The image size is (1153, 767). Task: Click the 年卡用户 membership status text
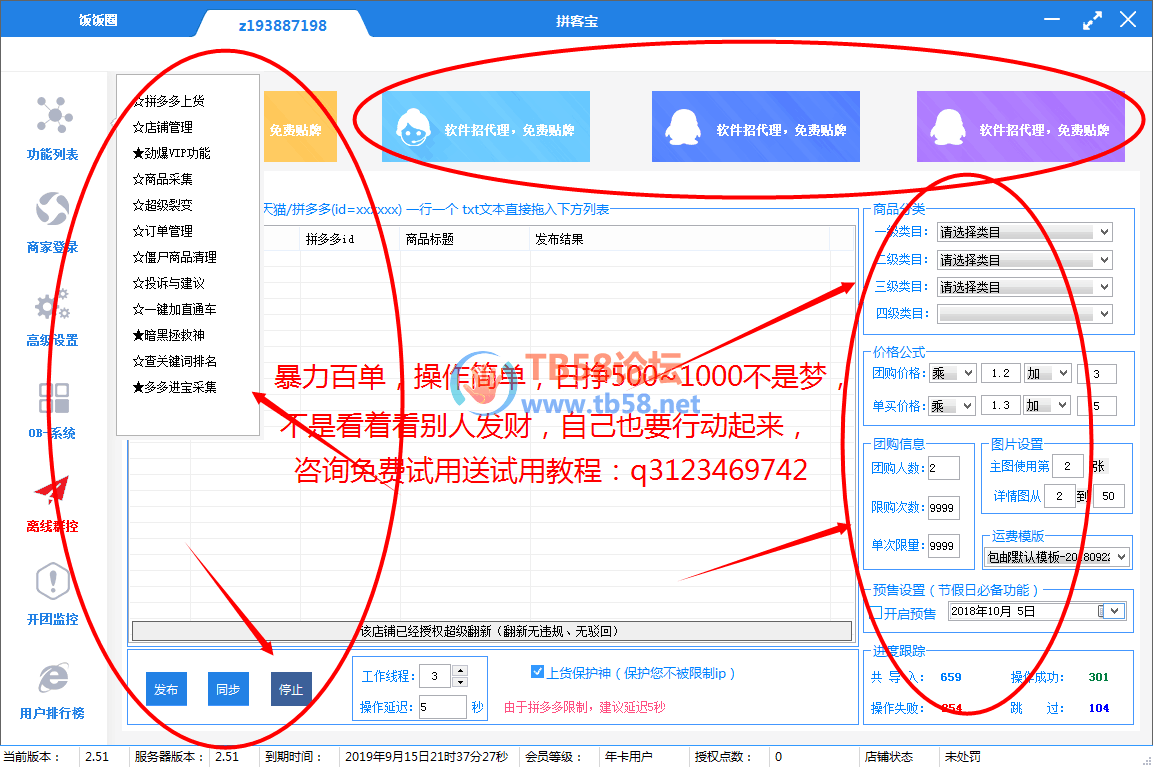pos(628,757)
